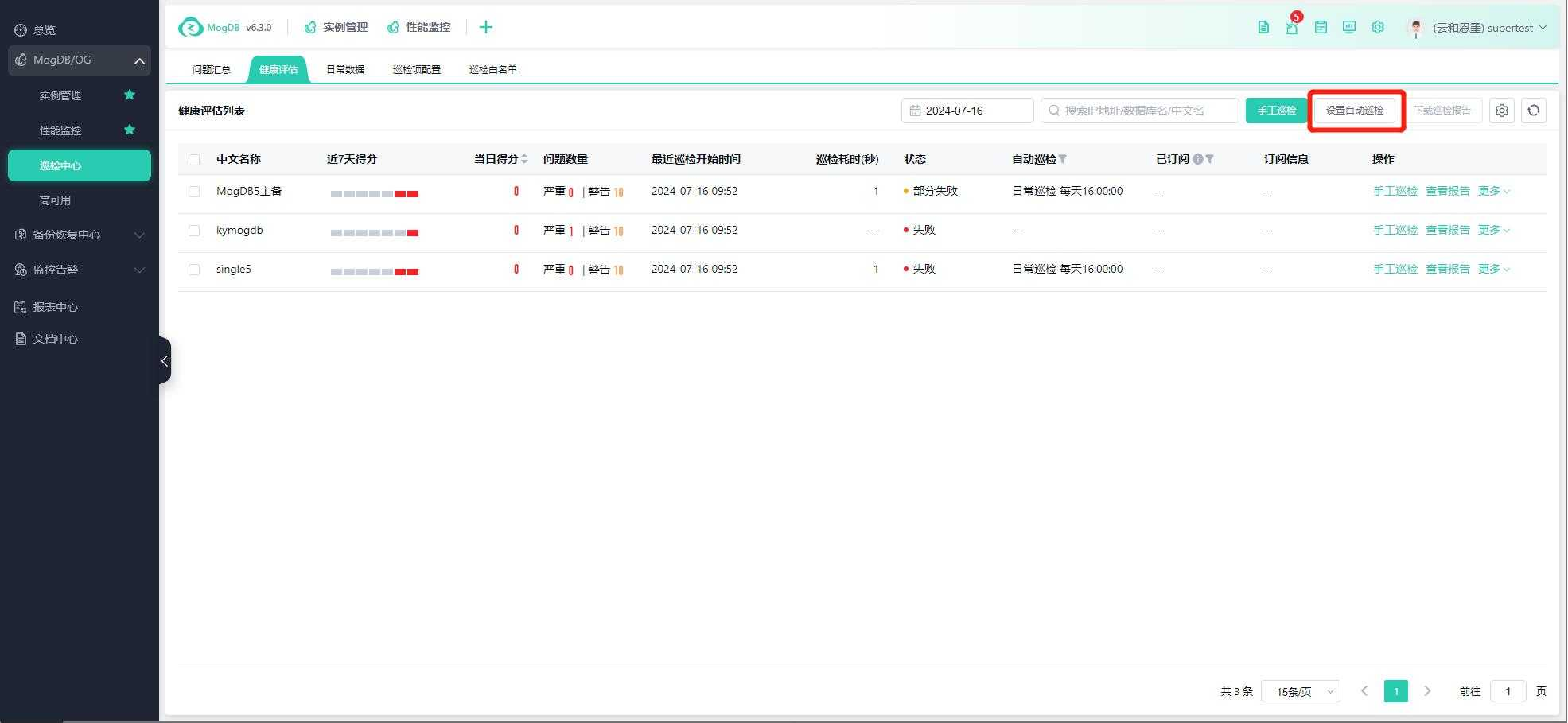Open the document icon in top bar
1568x723 pixels.
pyautogui.click(x=1263, y=27)
